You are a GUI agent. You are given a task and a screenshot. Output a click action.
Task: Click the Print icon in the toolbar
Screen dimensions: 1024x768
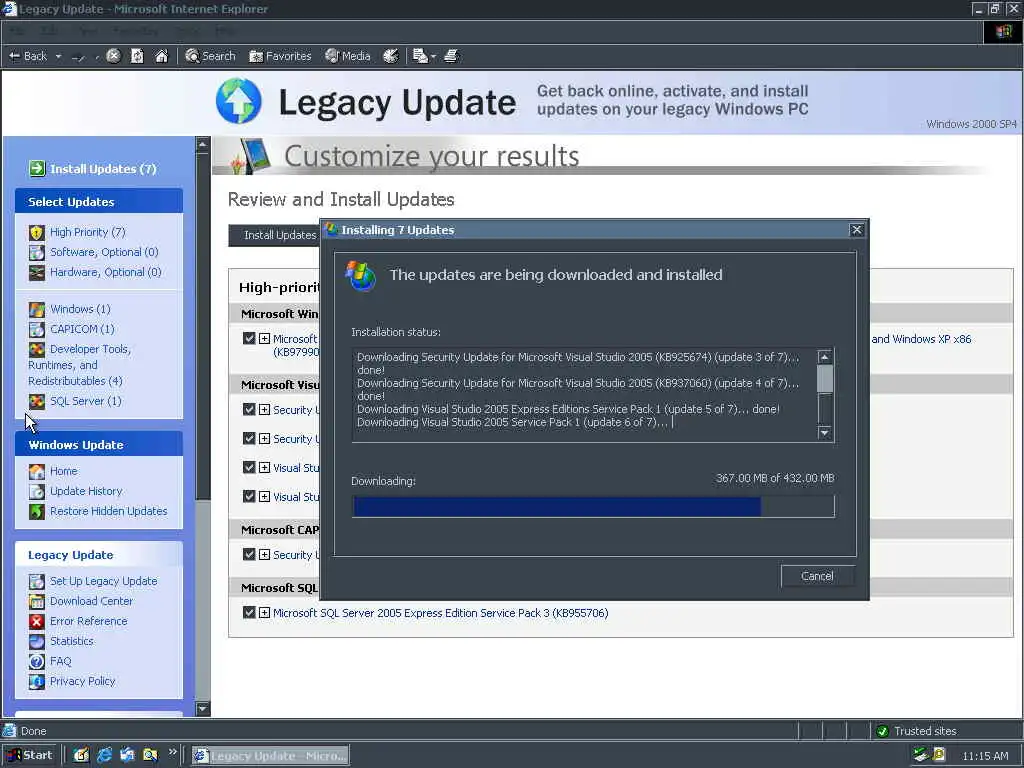click(x=451, y=56)
